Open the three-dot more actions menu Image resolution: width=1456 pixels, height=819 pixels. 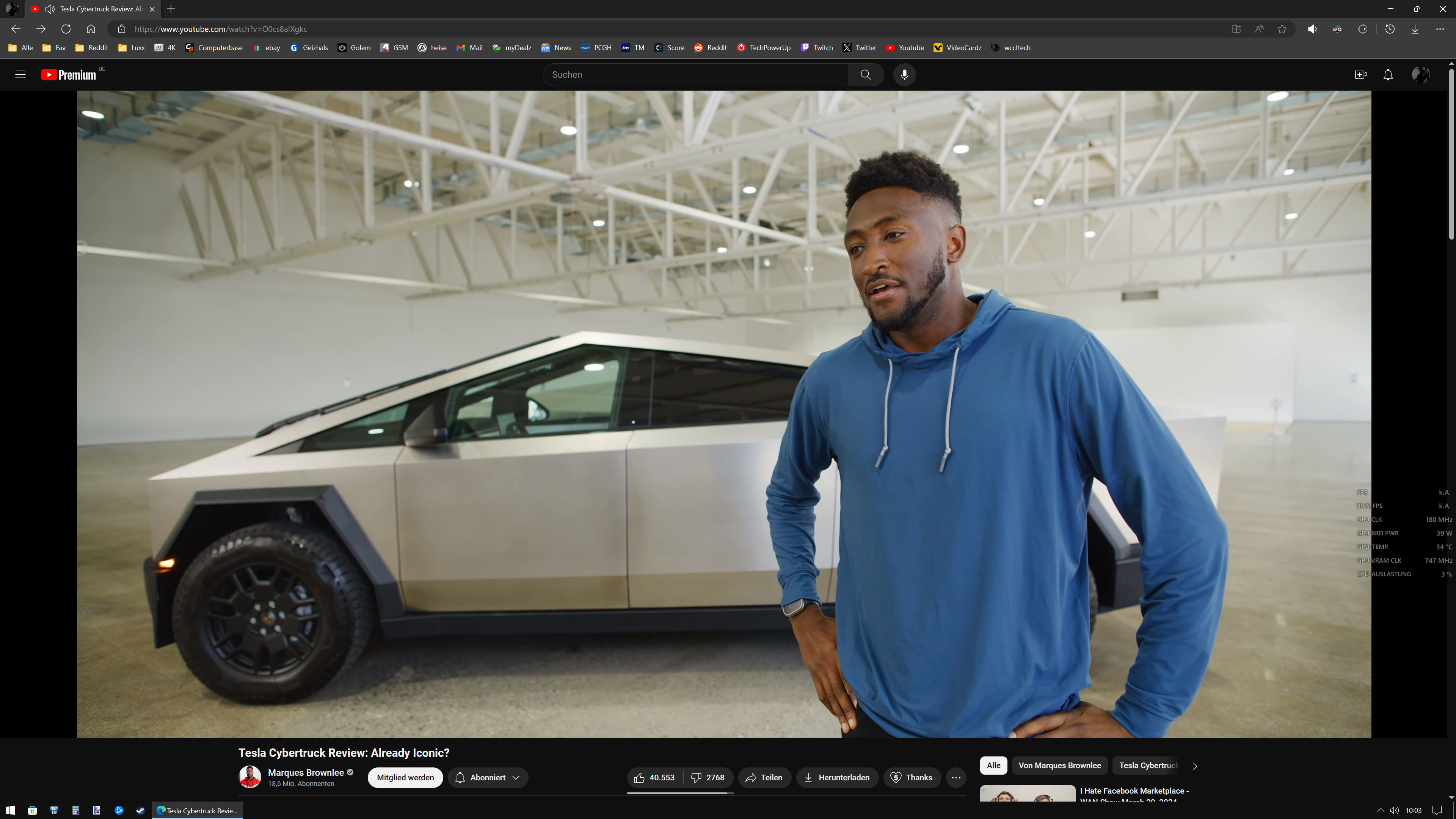coord(956,778)
